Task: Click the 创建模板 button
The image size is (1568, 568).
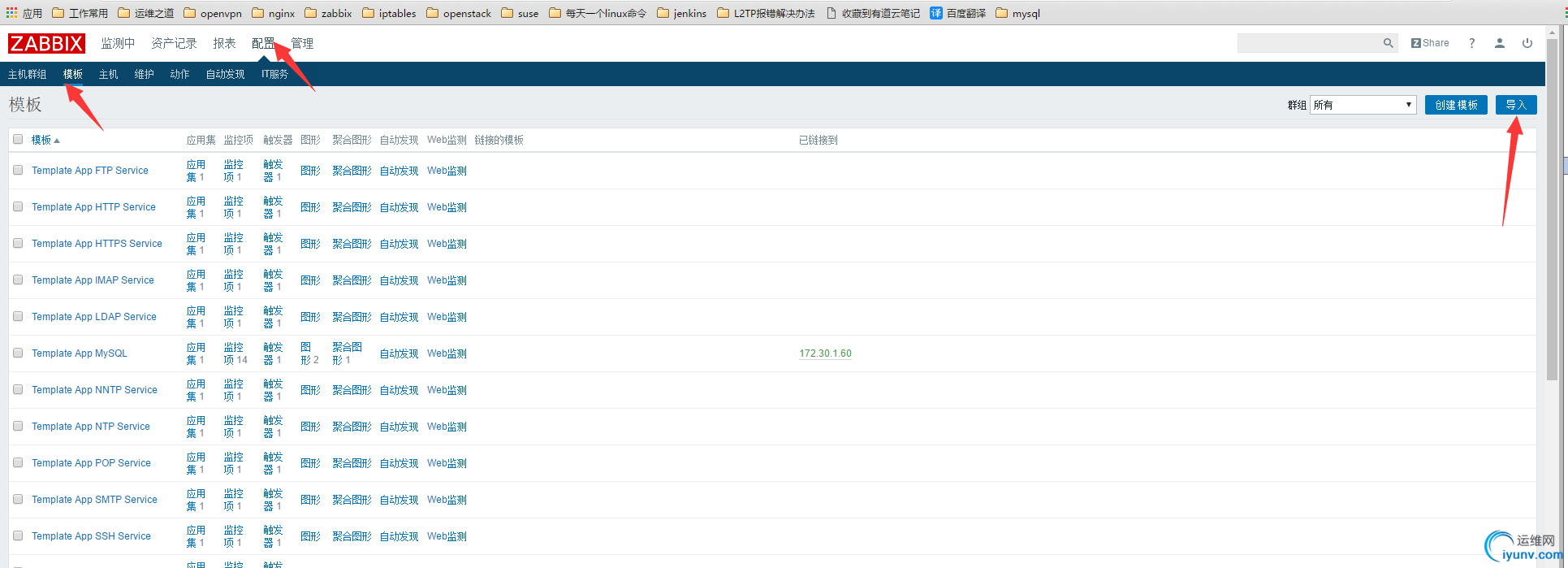Action: (x=1456, y=105)
